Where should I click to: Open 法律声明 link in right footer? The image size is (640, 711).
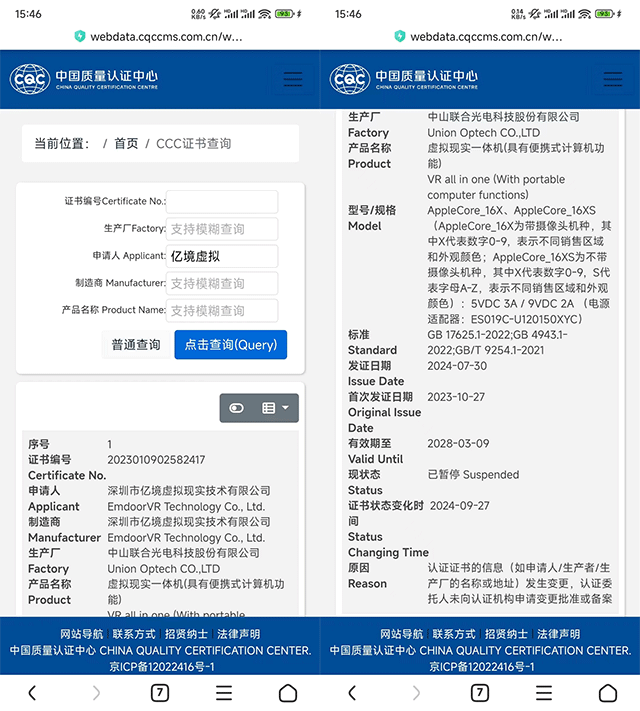[558, 634]
